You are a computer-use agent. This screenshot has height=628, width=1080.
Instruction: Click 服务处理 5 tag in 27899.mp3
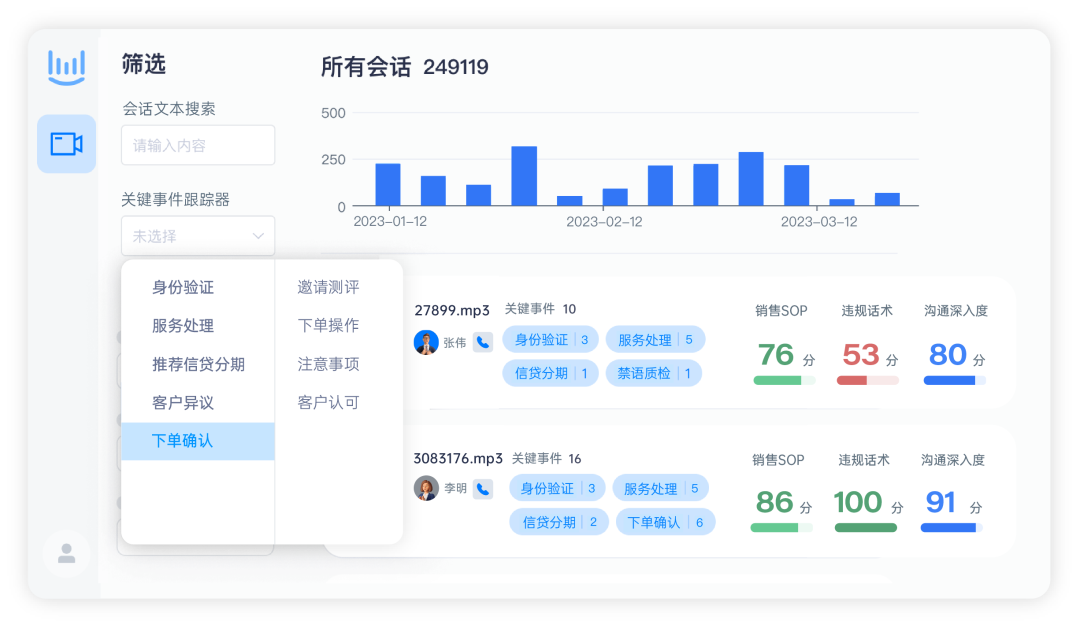tap(655, 339)
